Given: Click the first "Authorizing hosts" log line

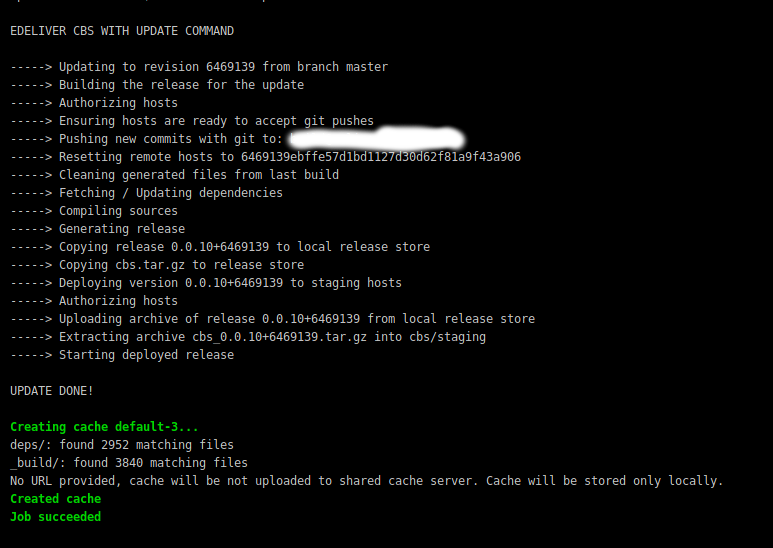Looking at the screenshot, I should [118, 103].
